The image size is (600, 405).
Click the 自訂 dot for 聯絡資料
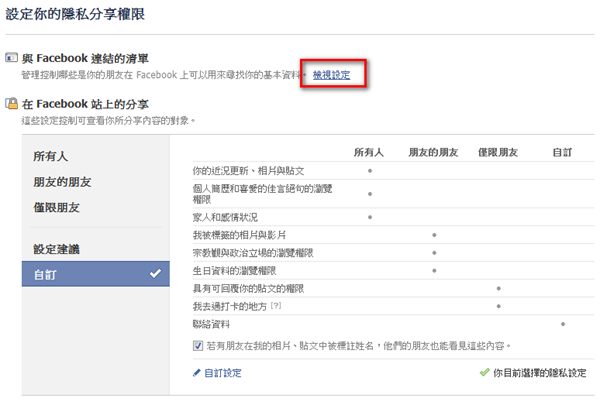click(563, 324)
